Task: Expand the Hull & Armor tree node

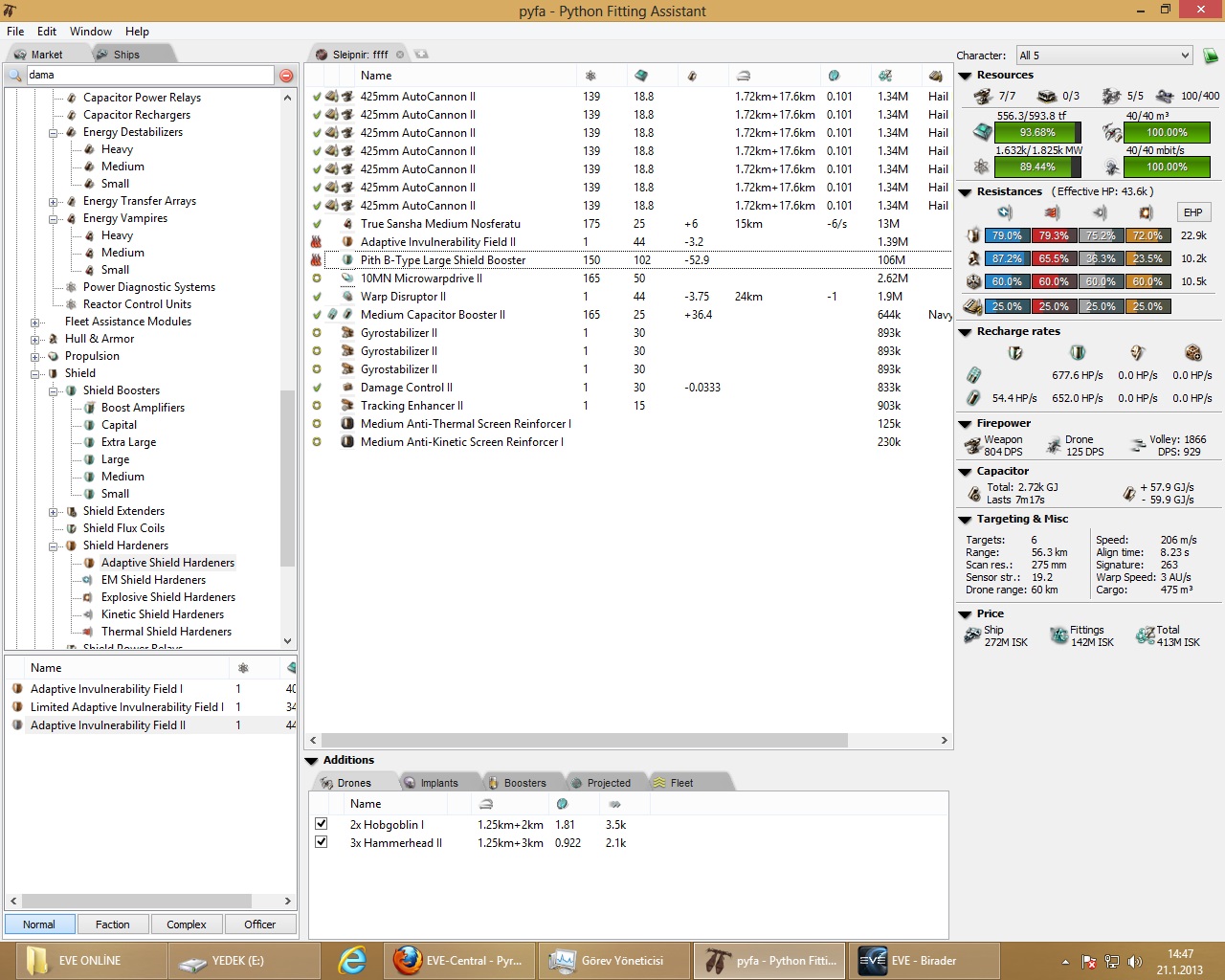Action: pyautogui.click(x=35, y=339)
